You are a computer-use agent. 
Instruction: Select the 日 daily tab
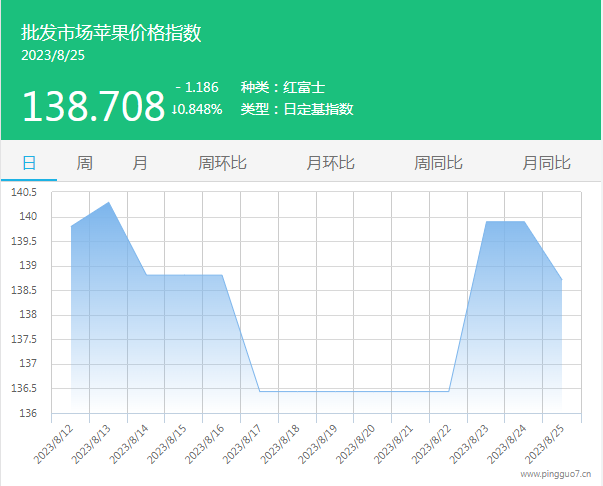(x=29, y=163)
